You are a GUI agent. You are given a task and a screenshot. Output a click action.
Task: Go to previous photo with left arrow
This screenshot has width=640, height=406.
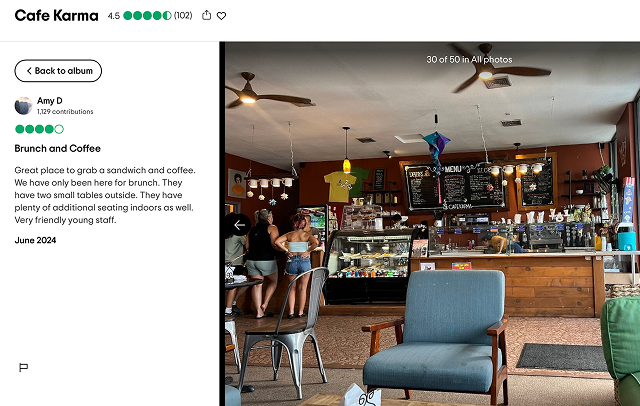pos(239,224)
